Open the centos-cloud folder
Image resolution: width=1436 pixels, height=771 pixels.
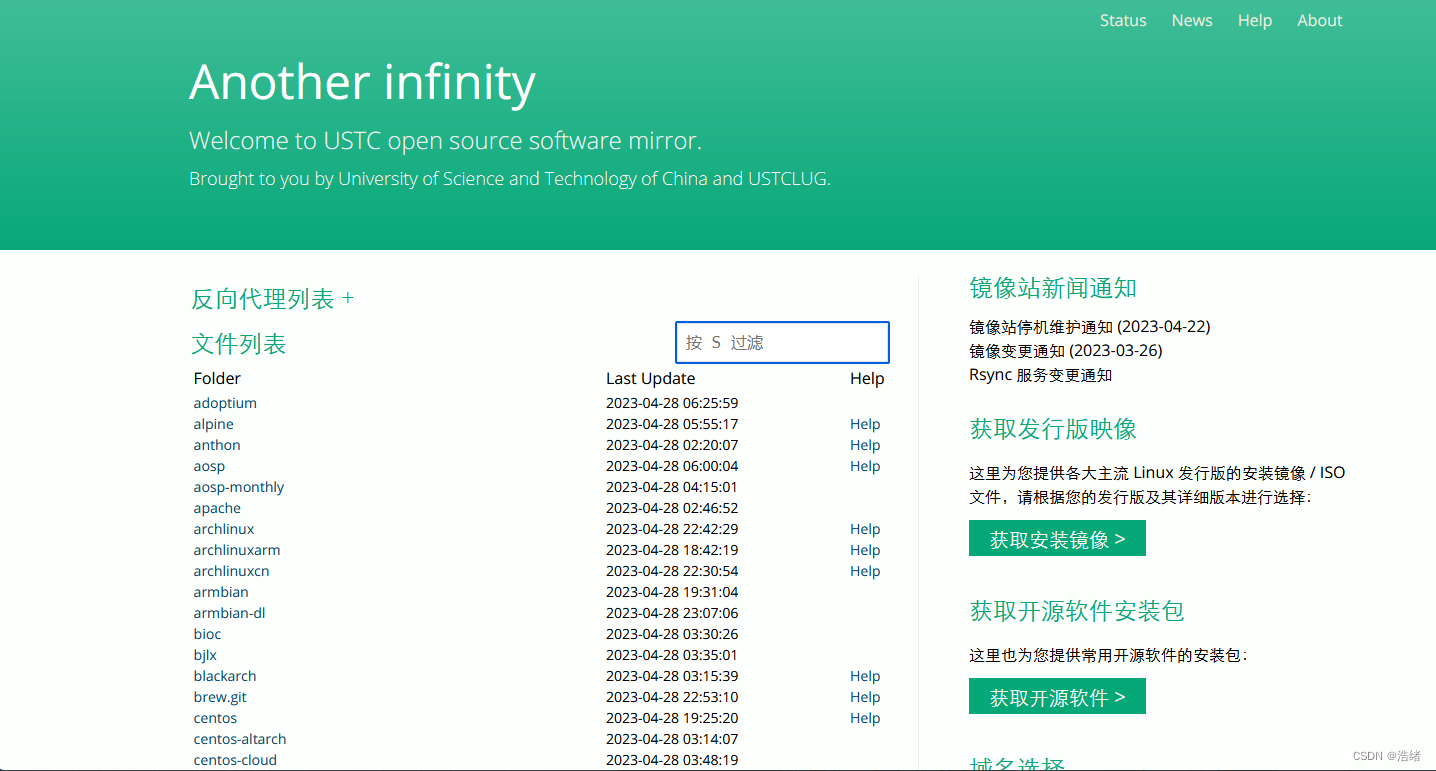click(x=235, y=760)
